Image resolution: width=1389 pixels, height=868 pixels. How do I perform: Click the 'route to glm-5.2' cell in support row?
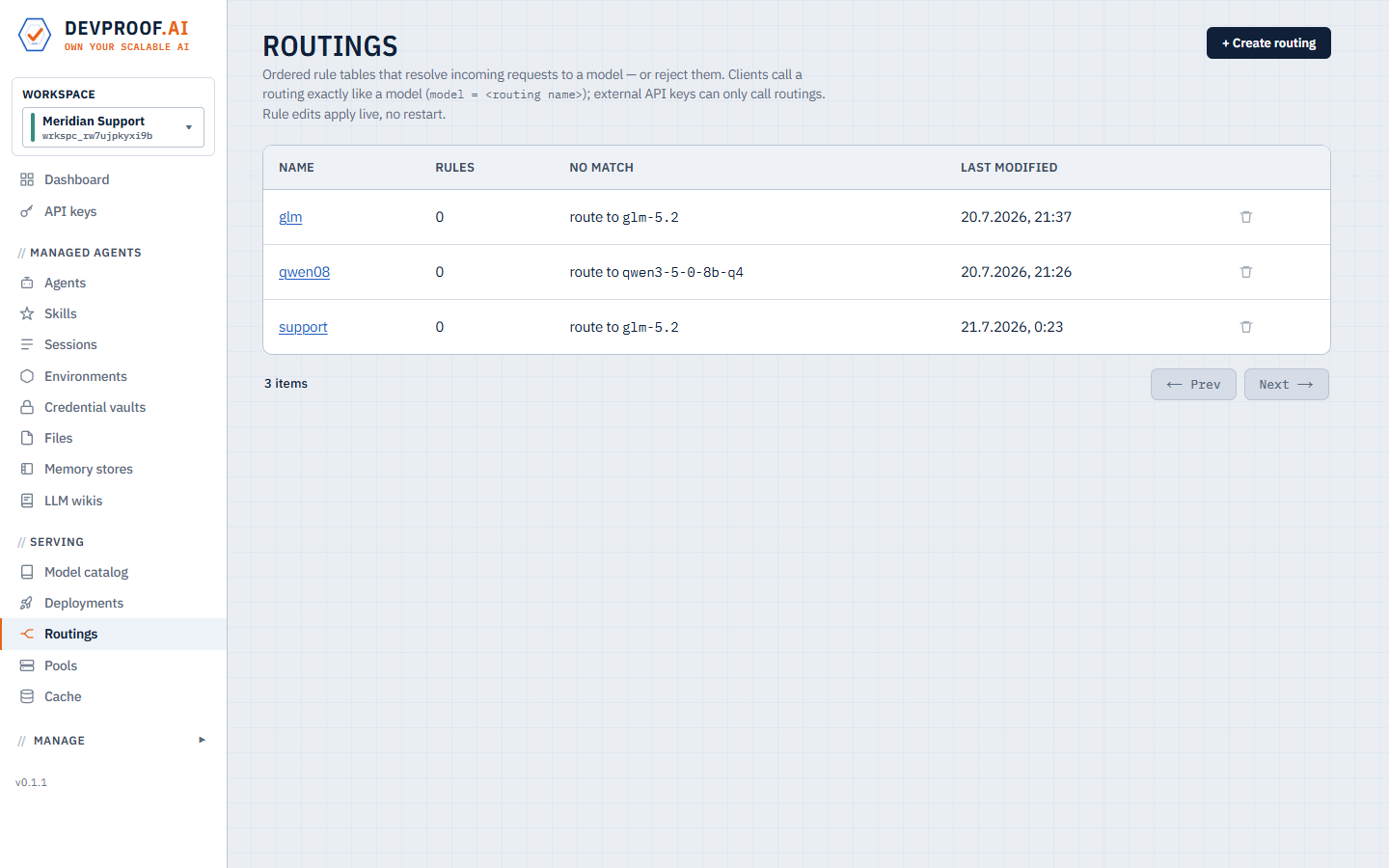(624, 327)
